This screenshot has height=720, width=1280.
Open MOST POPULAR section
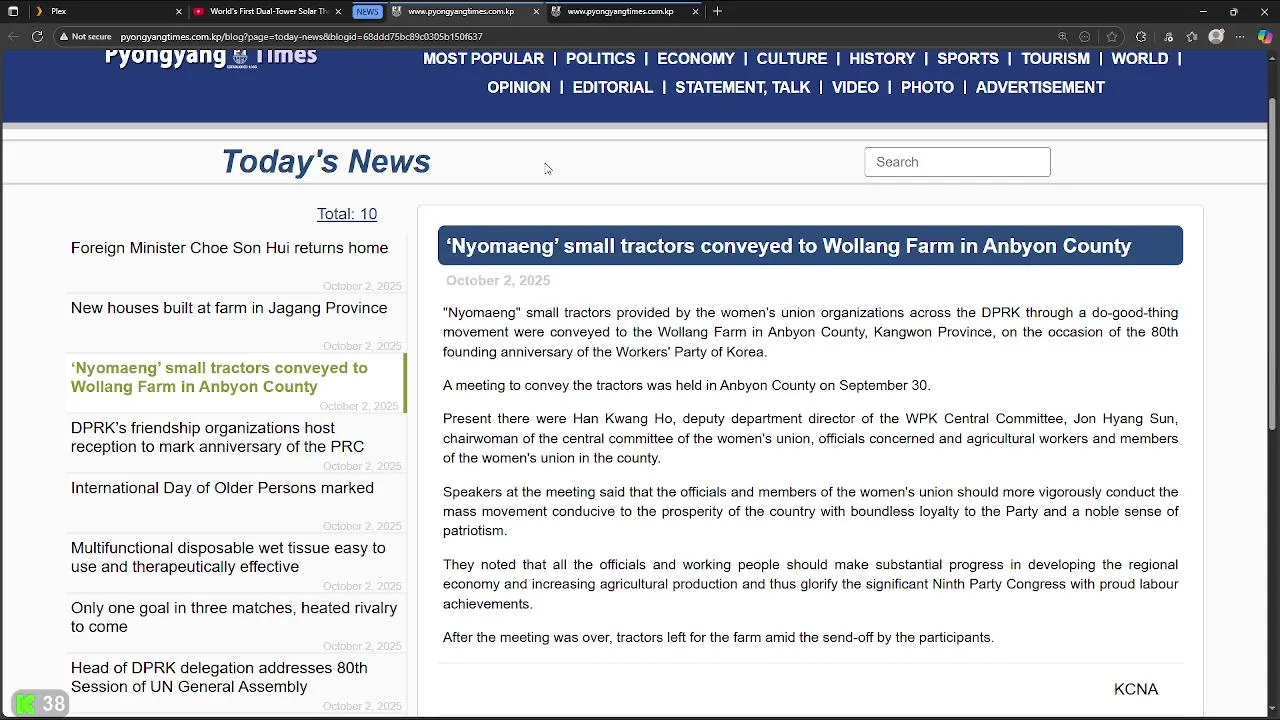point(484,59)
